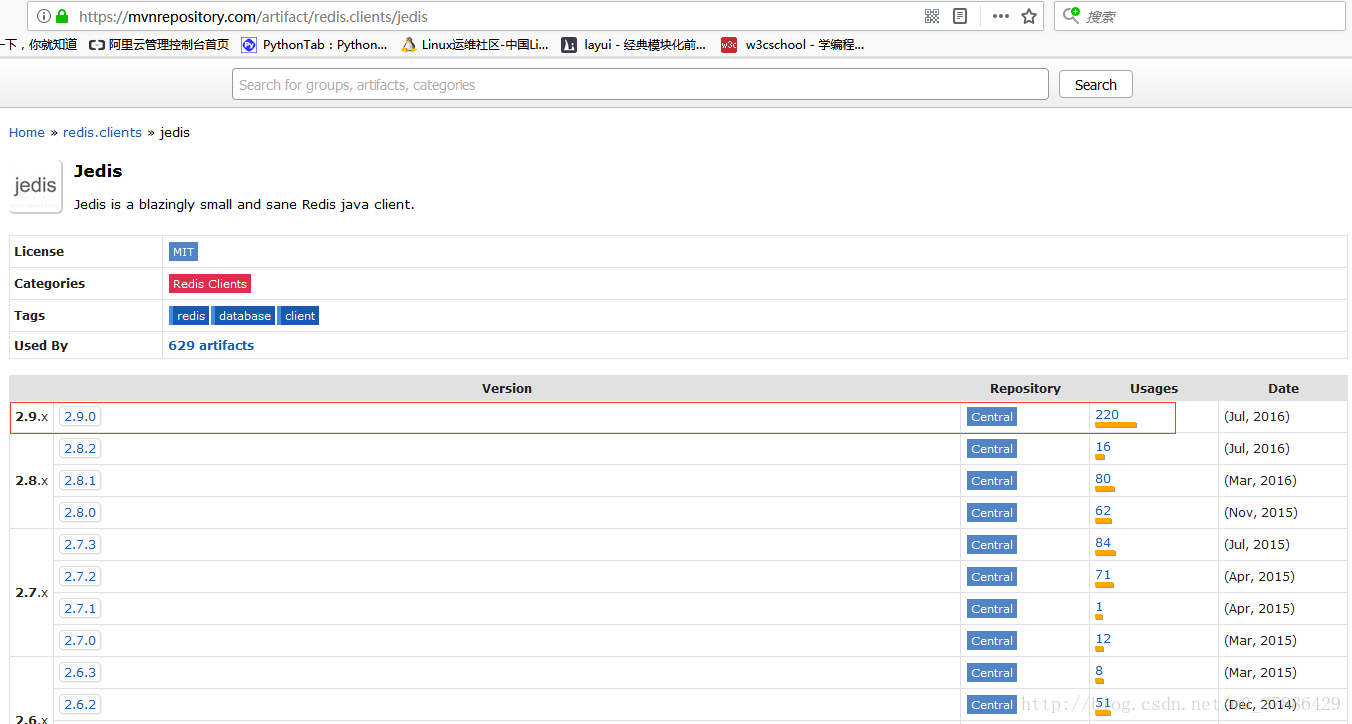Click the Version column header
The image size is (1352, 724).
(507, 388)
